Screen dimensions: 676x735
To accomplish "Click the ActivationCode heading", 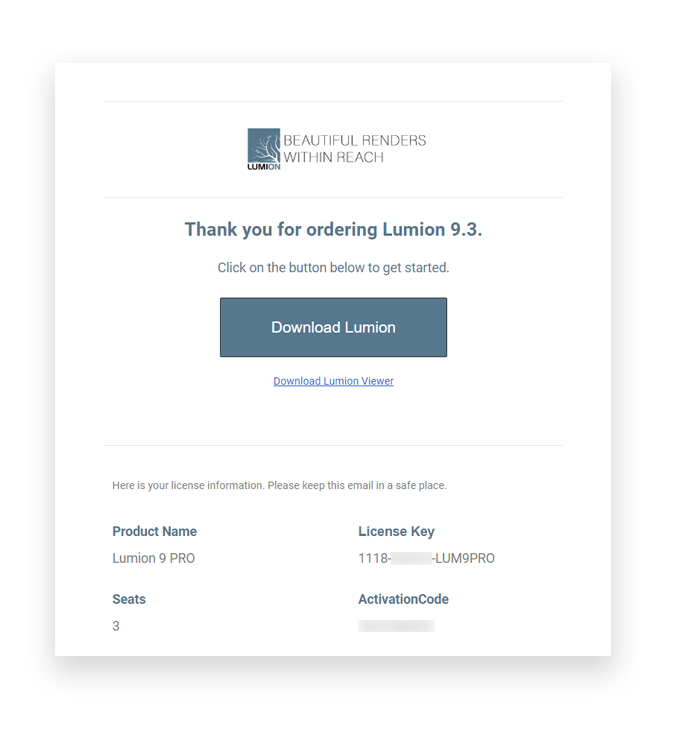I will [x=404, y=599].
